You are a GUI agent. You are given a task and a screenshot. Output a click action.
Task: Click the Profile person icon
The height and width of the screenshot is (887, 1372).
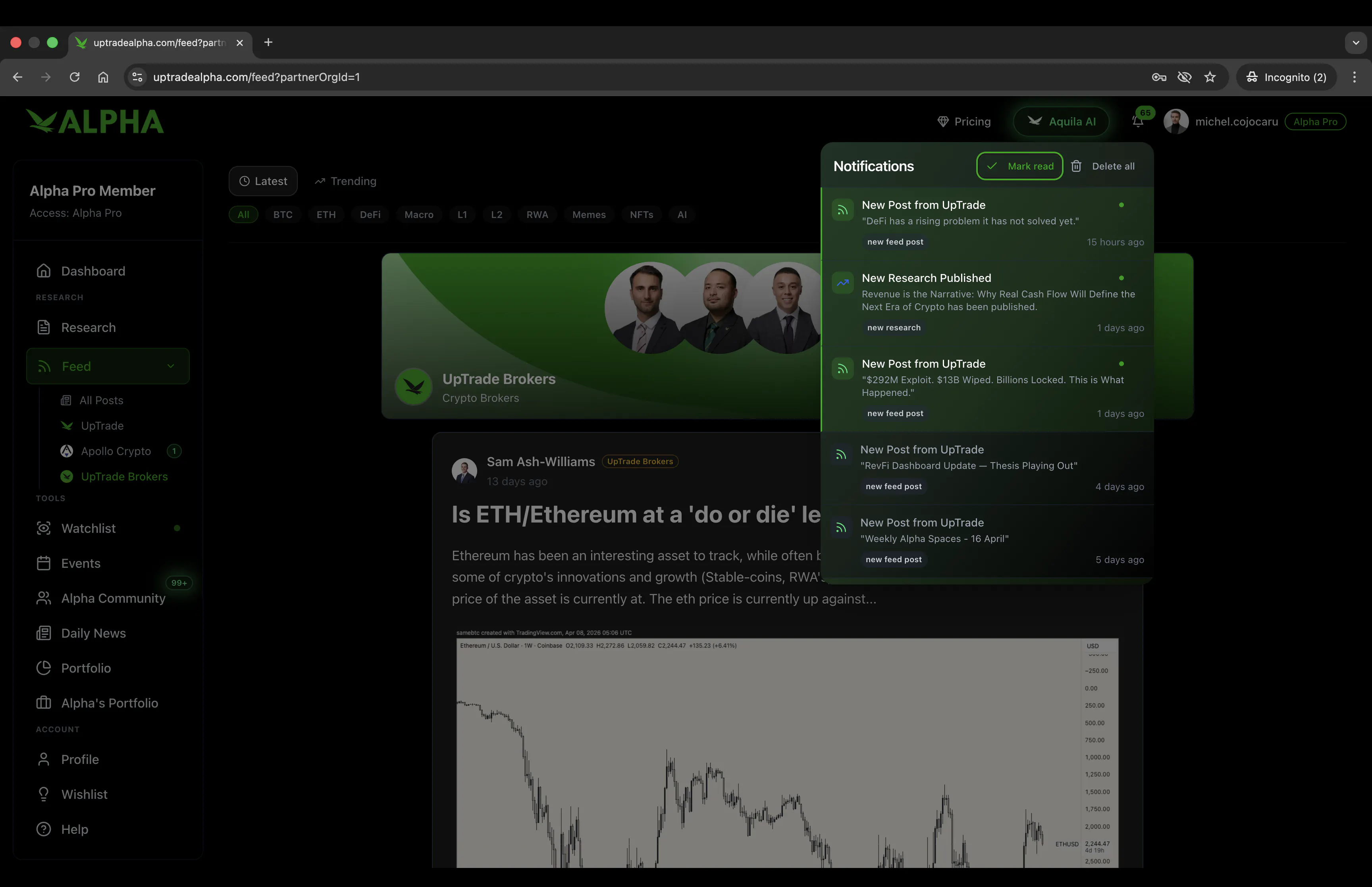pos(44,759)
